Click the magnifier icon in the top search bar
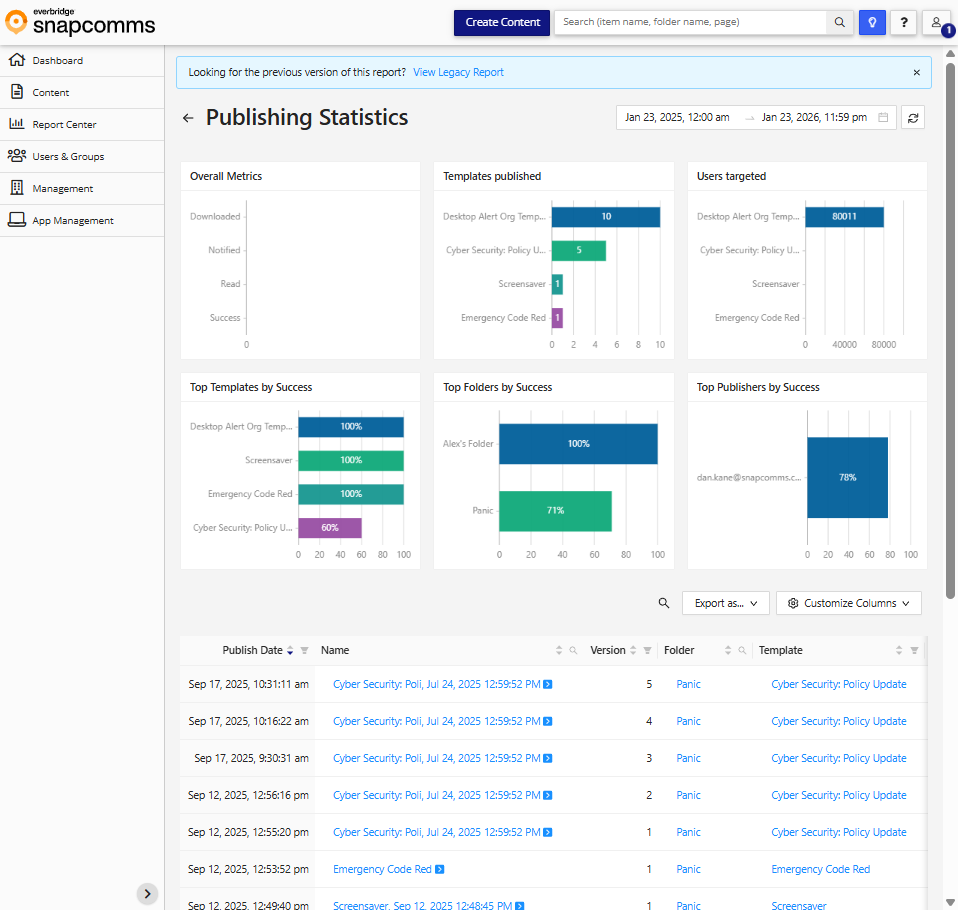This screenshot has height=910, width=958. point(839,23)
